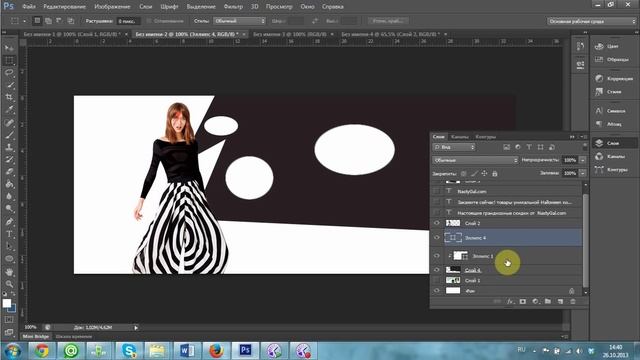Open the layer filter Вид dropdown
This screenshot has height=360, width=640.
click(x=454, y=147)
